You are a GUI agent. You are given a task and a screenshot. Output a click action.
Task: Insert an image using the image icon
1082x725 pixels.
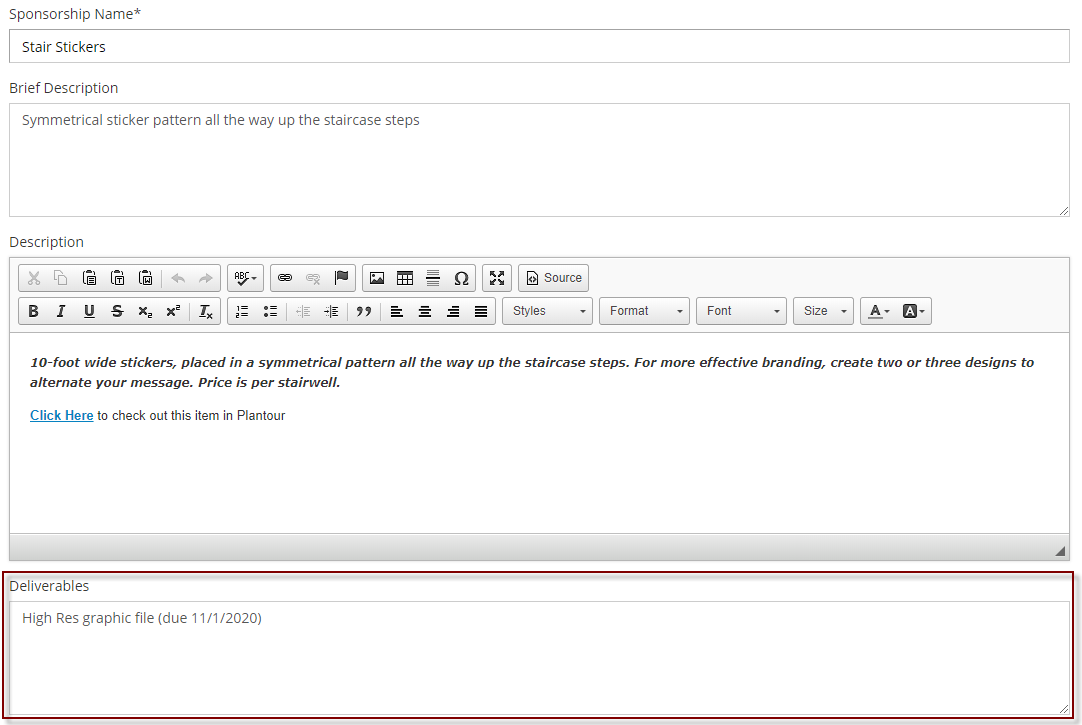pyautogui.click(x=377, y=278)
